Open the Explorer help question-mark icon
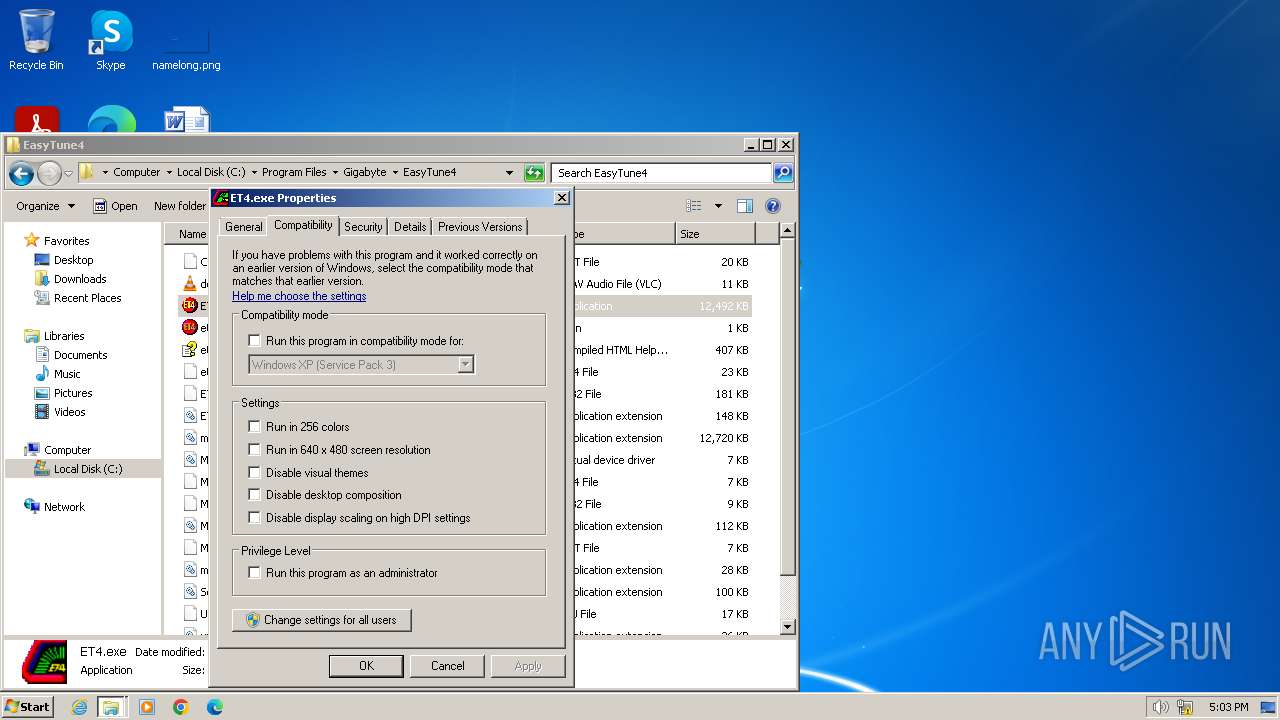The width and height of the screenshot is (1280, 720). pos(772,206)
